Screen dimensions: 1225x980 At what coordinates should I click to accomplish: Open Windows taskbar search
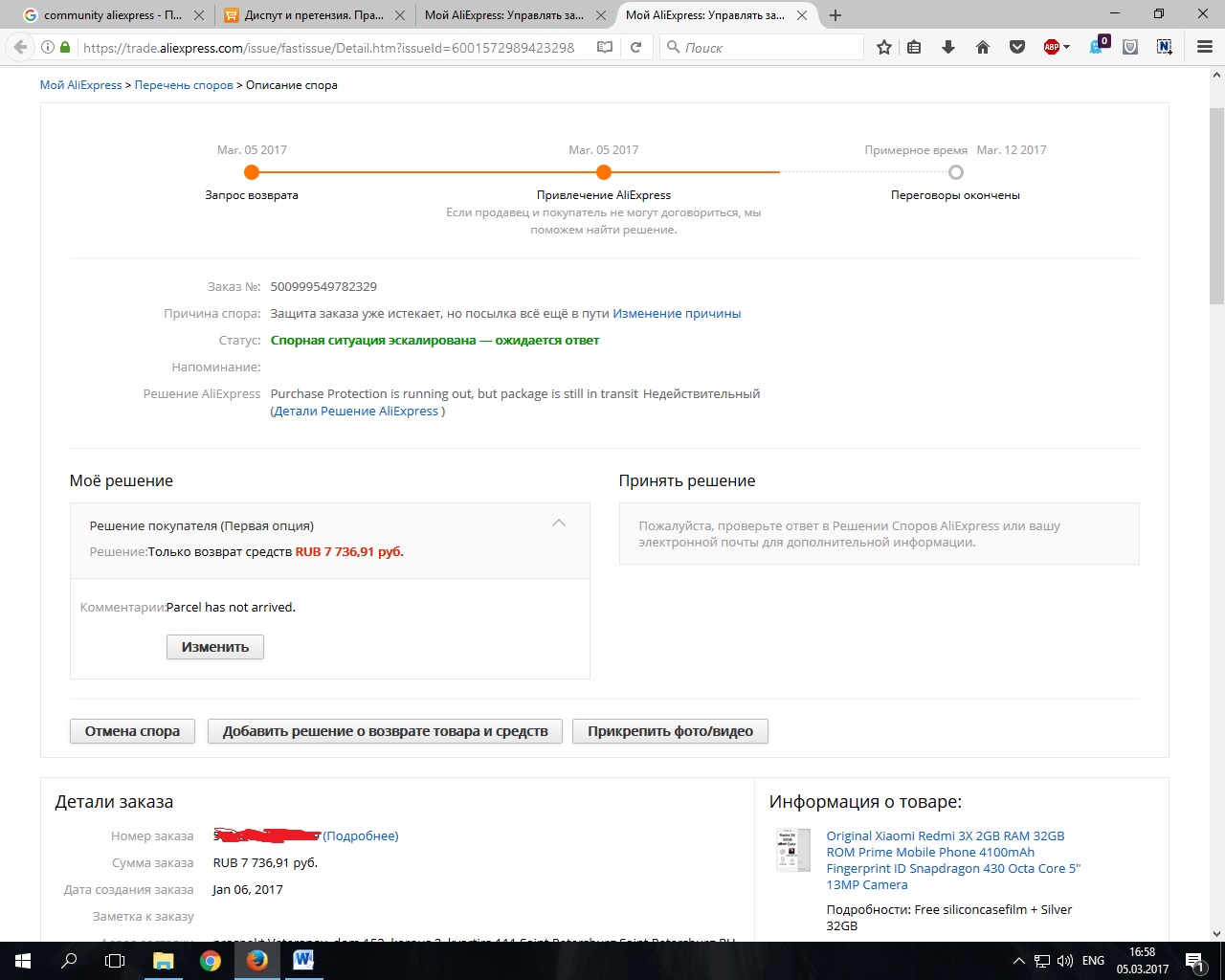69,961
